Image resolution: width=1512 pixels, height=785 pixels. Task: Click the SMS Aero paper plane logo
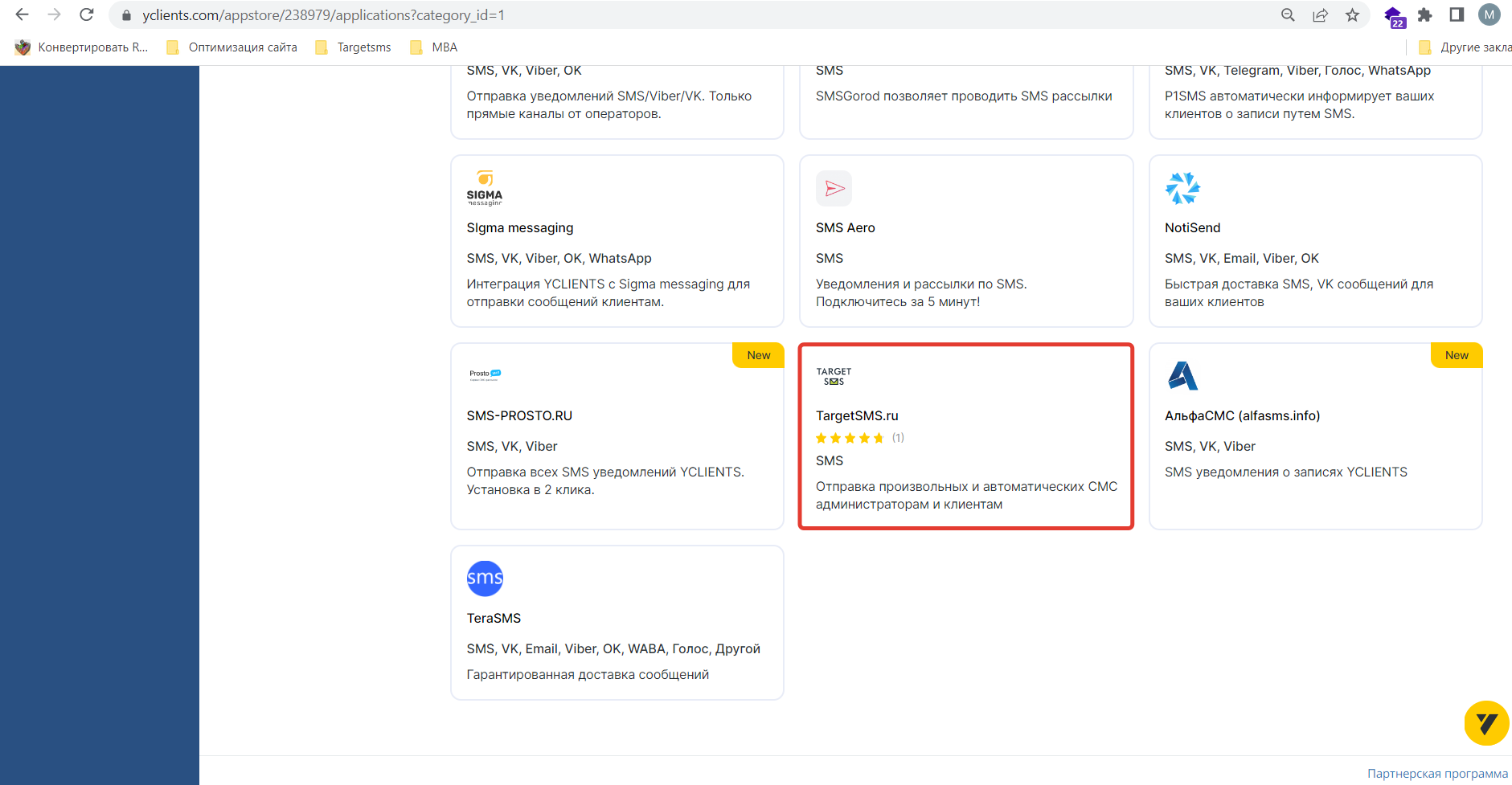click(834, 188)
